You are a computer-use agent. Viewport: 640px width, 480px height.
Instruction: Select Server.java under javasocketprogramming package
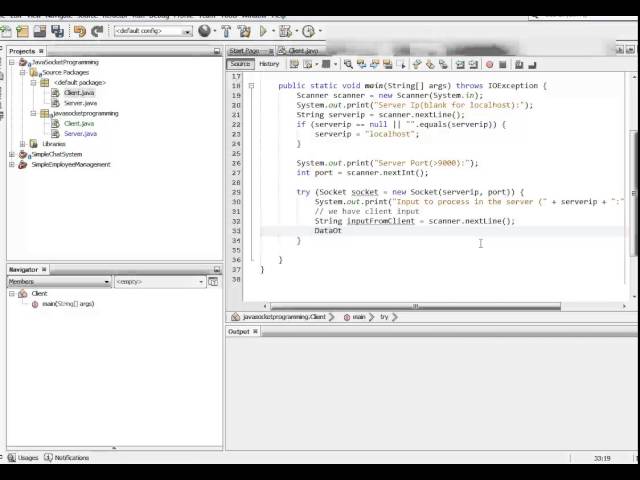click(x=80, y=133)
